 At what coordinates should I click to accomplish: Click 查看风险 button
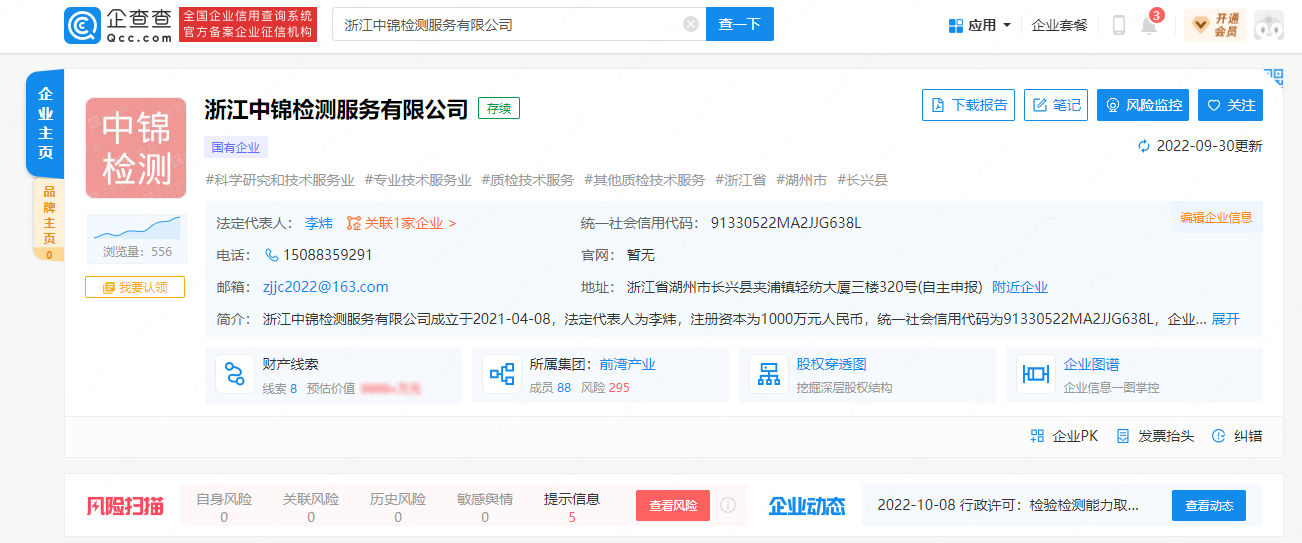pos(673,506)
